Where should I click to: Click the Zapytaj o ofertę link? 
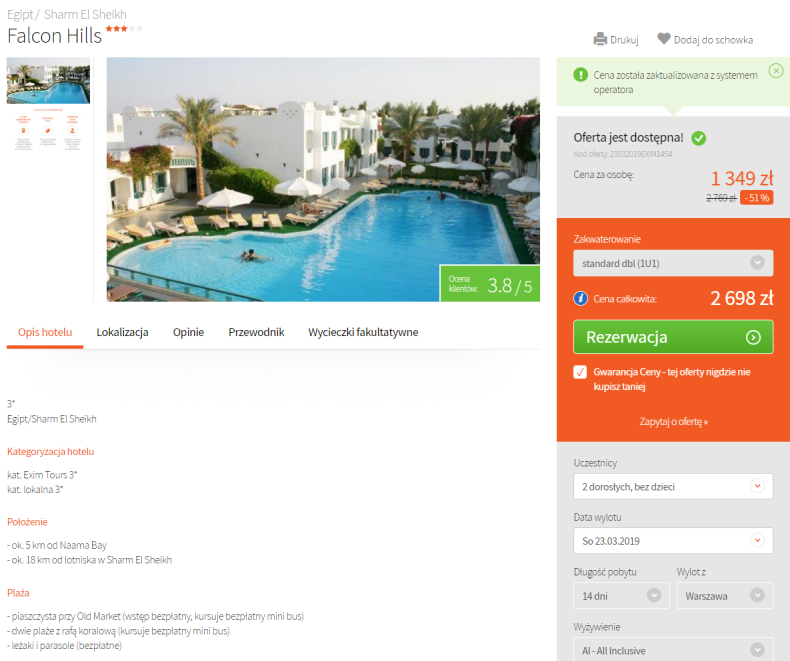point(674,422)
